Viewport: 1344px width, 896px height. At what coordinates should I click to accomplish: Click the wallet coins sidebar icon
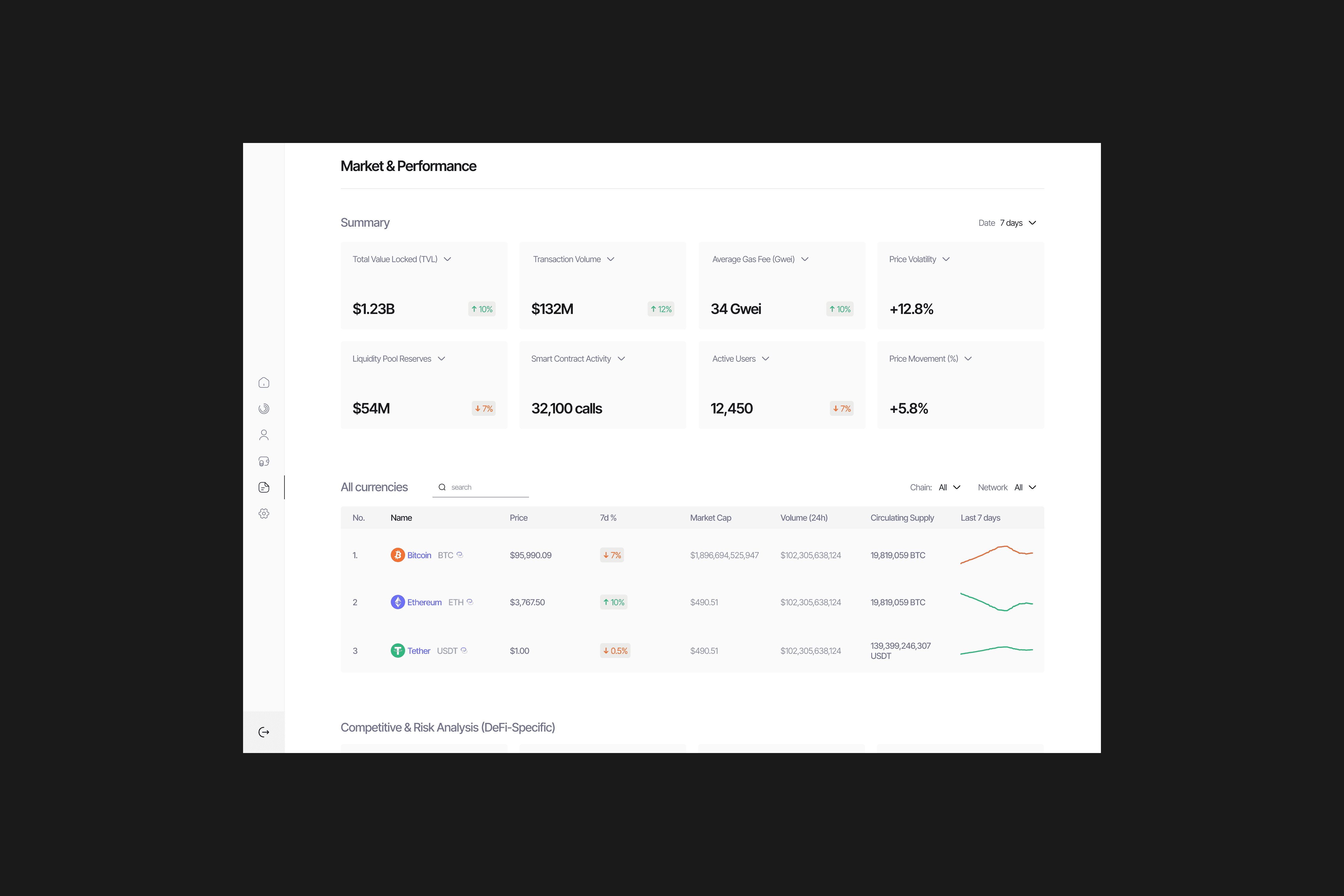pos(263,461)
